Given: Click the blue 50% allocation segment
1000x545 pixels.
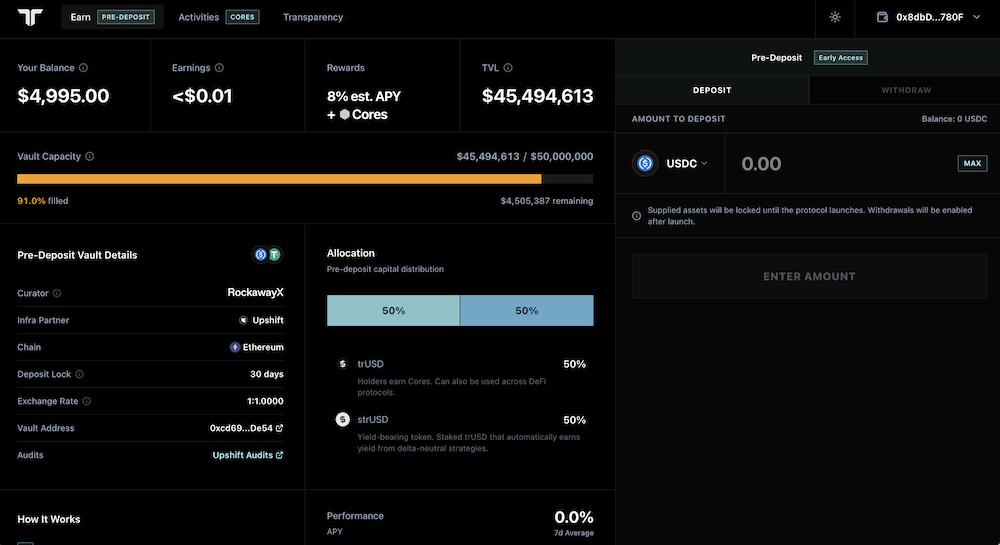Looking at the screenshot, I should 527,310.
